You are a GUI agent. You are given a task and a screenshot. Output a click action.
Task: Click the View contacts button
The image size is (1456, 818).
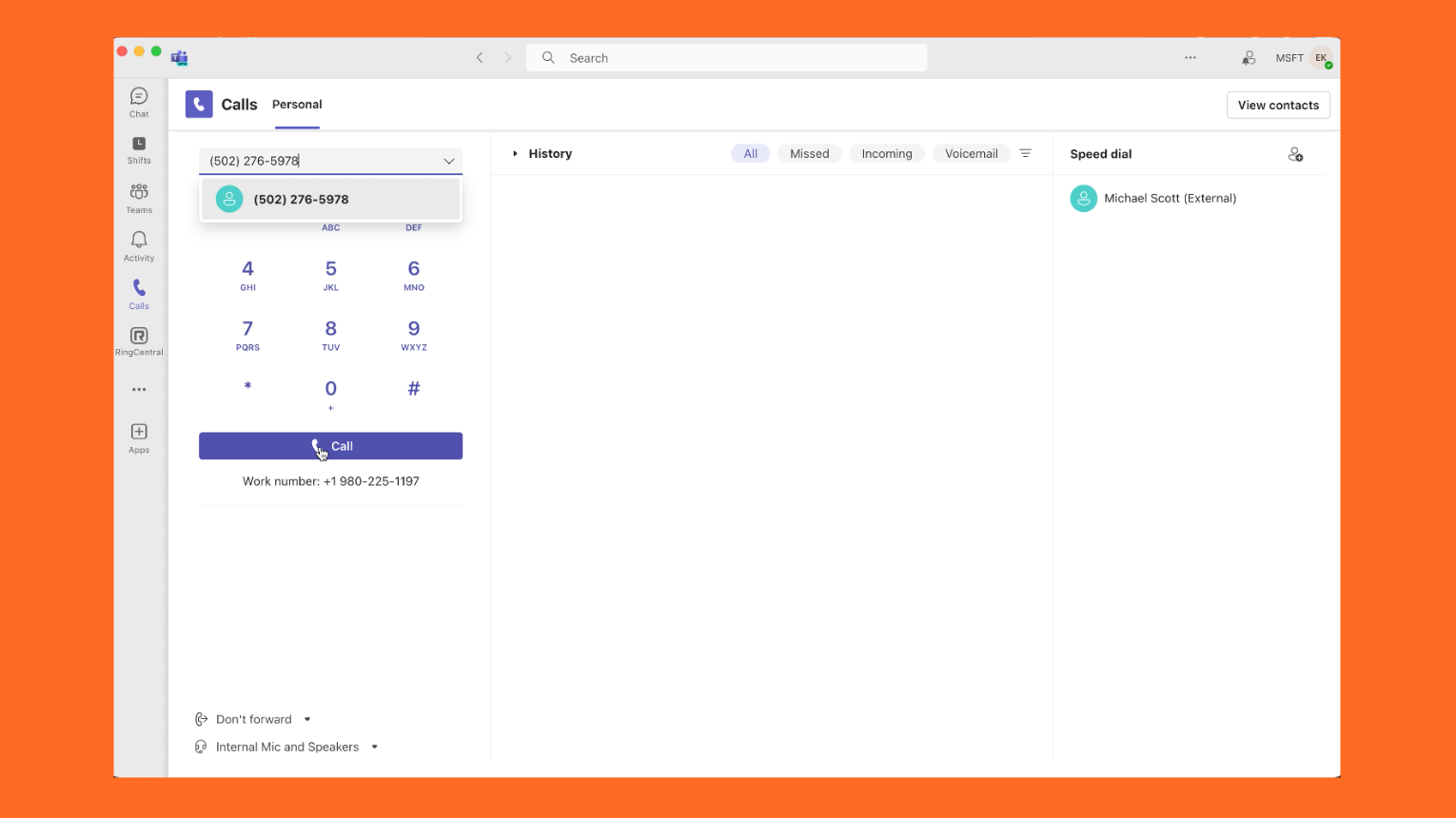coord(1277,106)
